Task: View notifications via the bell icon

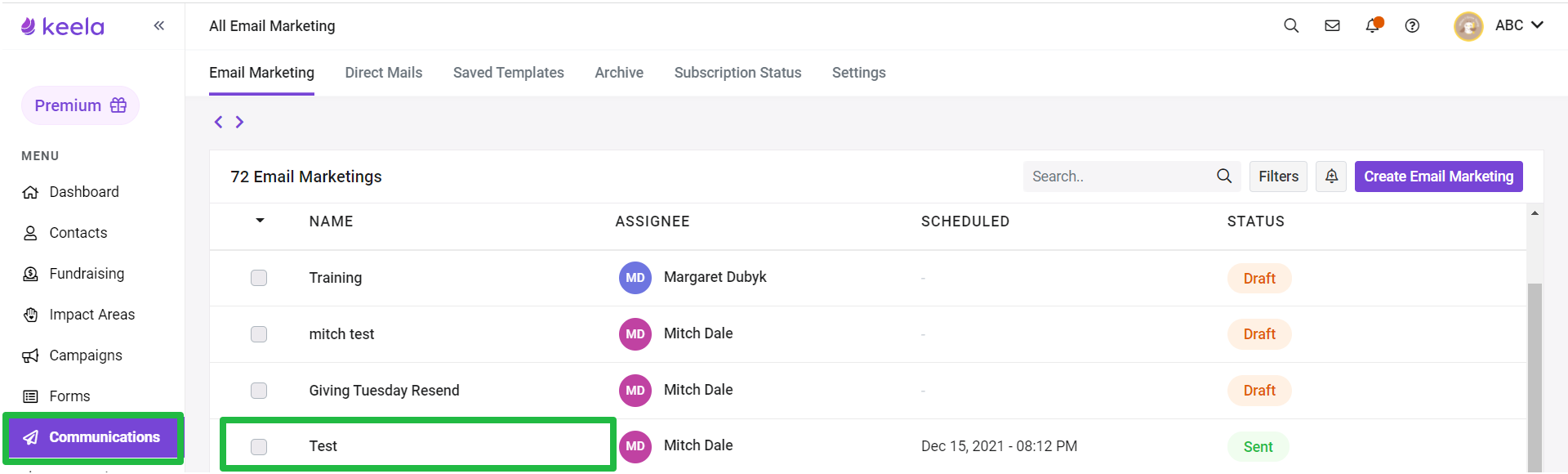Action: coord(1373,25)
